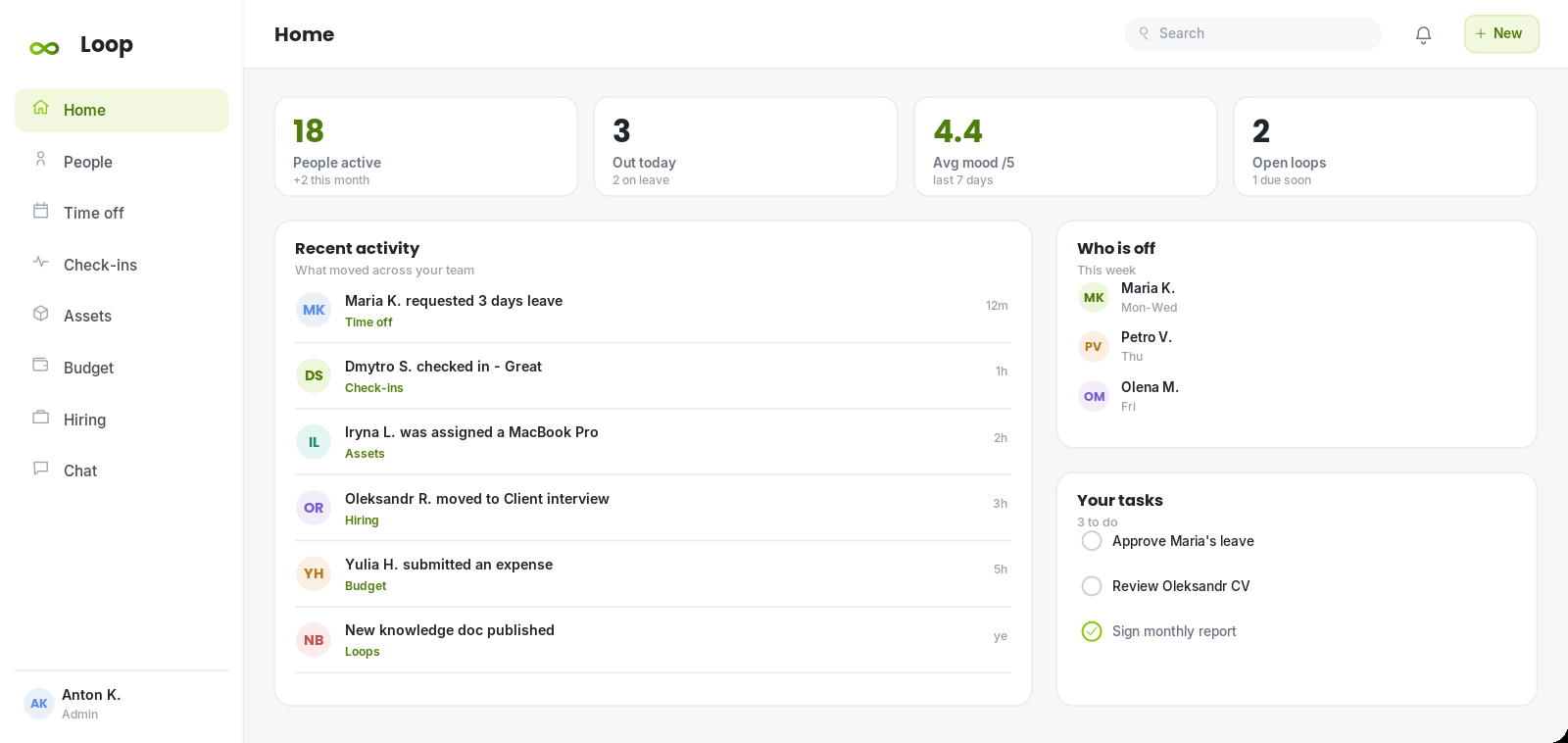Click MK avatar in Who is off
Screen dimensions: 1568x743
click(x=1094, y=297)
